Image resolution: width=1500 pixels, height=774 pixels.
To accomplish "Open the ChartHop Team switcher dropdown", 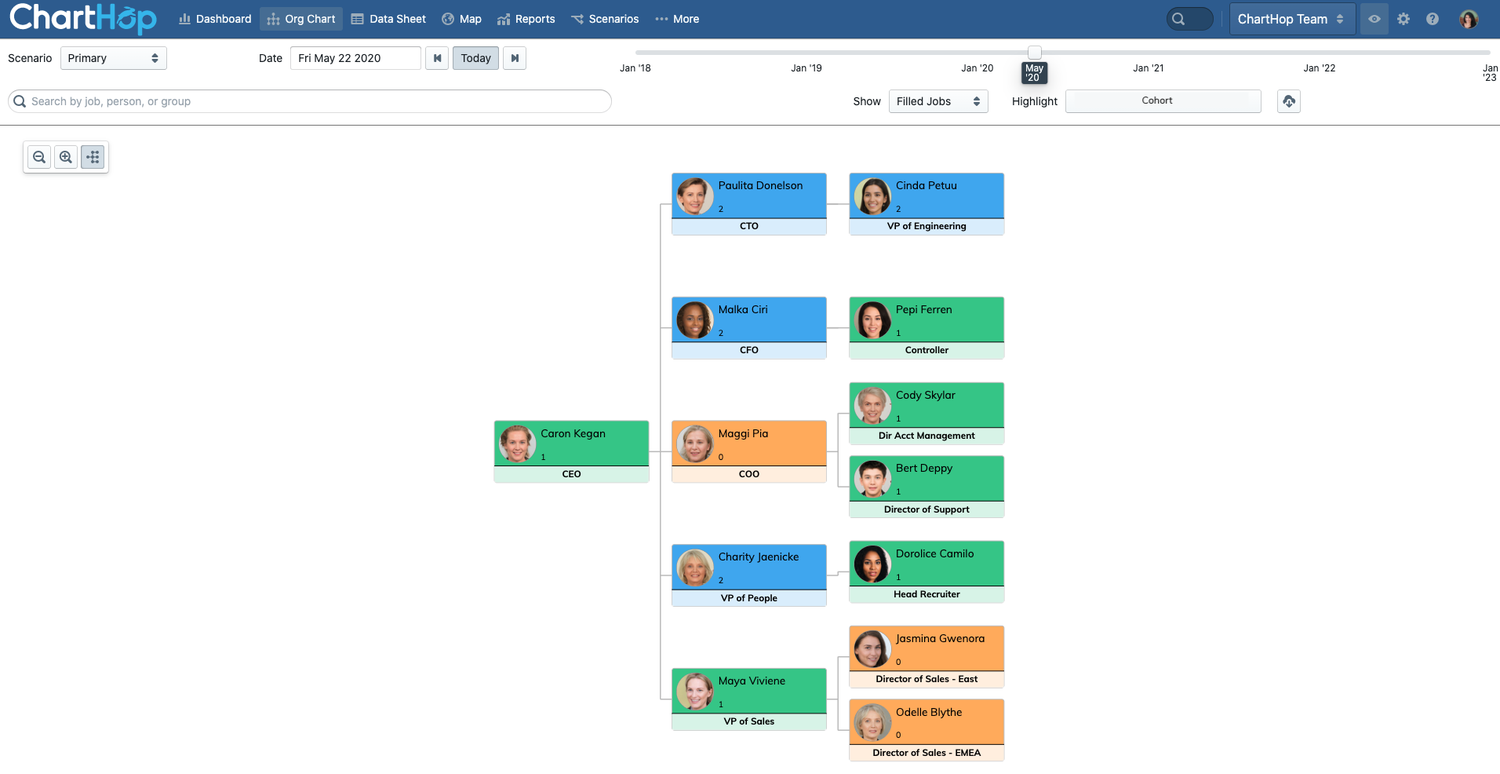I will click(x=1292, y=18).
